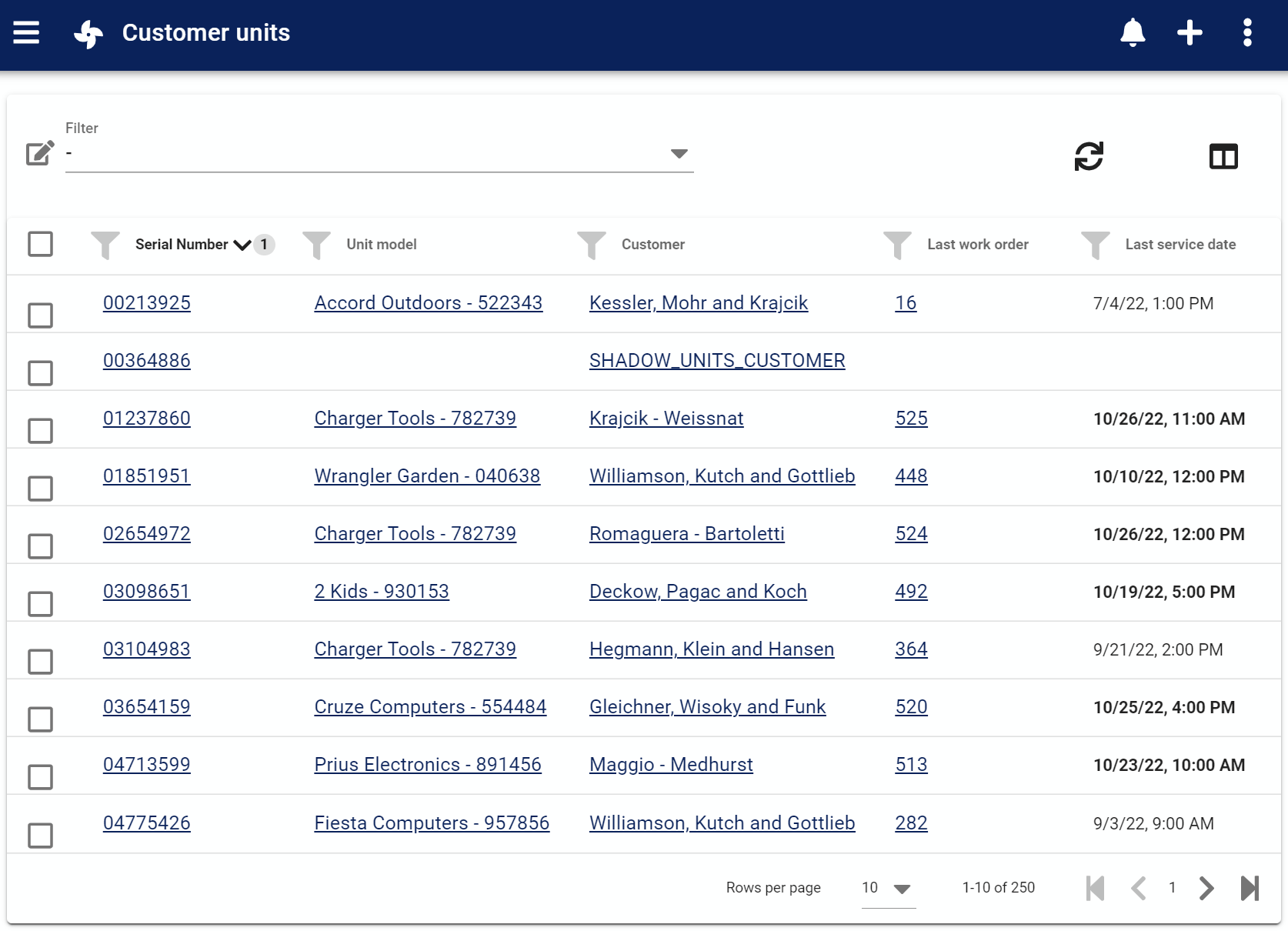Viewport: 1288px width, 931px height.
Task: Check the row for serial 01851951
Action: click(x=40, y=488)
